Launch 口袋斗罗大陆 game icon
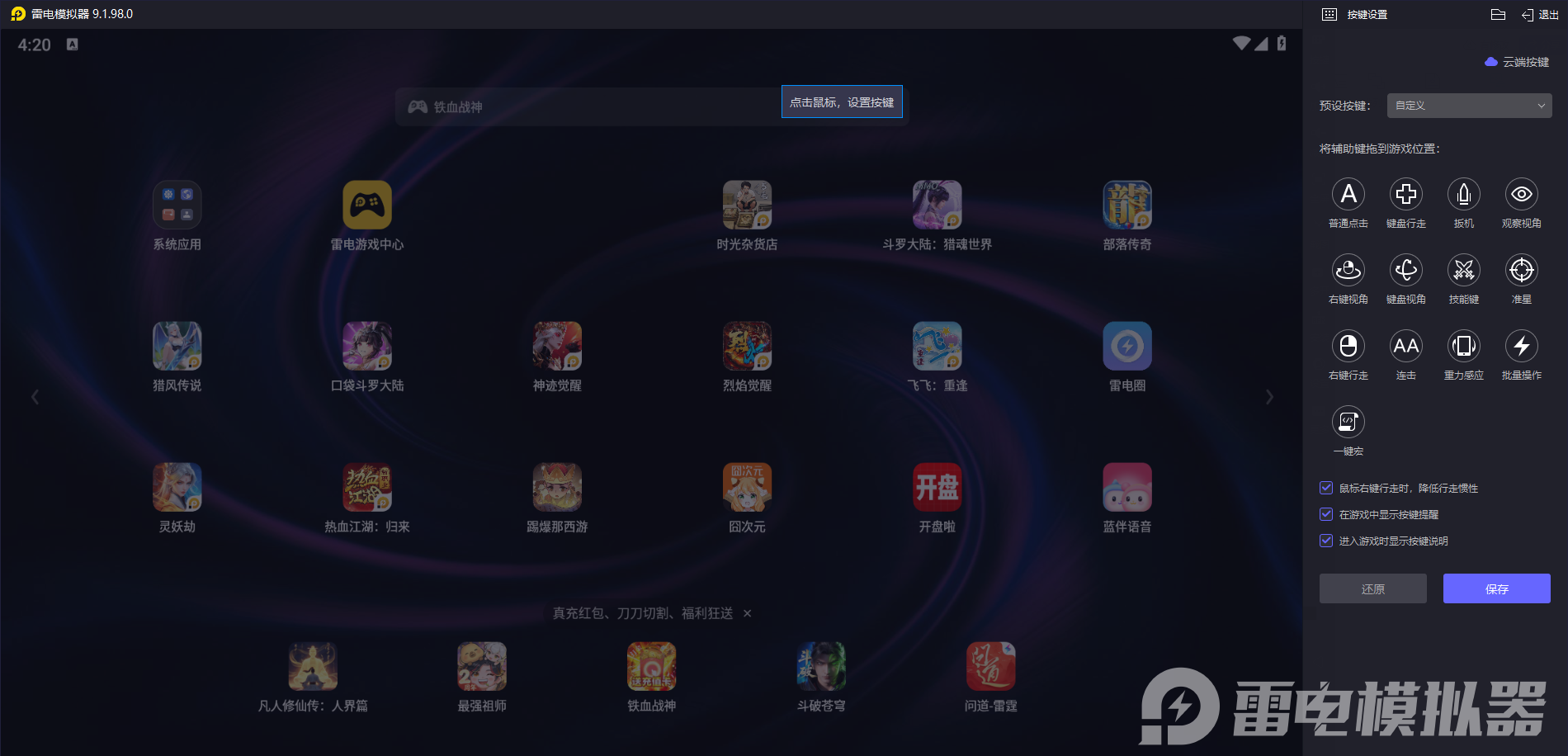The image size is (1568, 756). [x=367, y=346]
